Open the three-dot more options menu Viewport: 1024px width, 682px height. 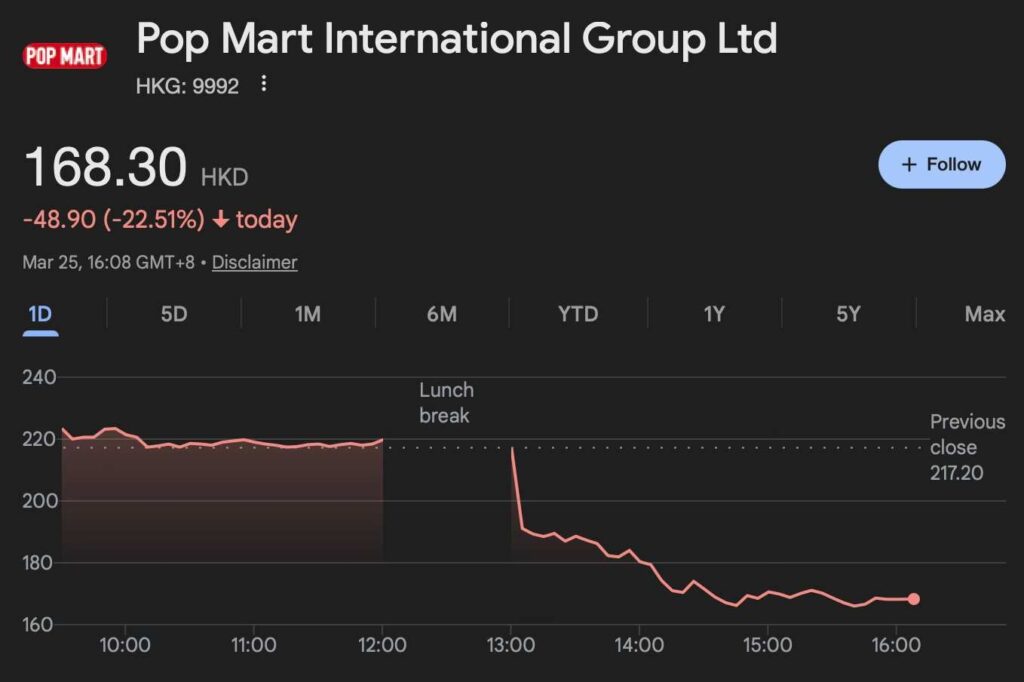[x=264, y=84]
